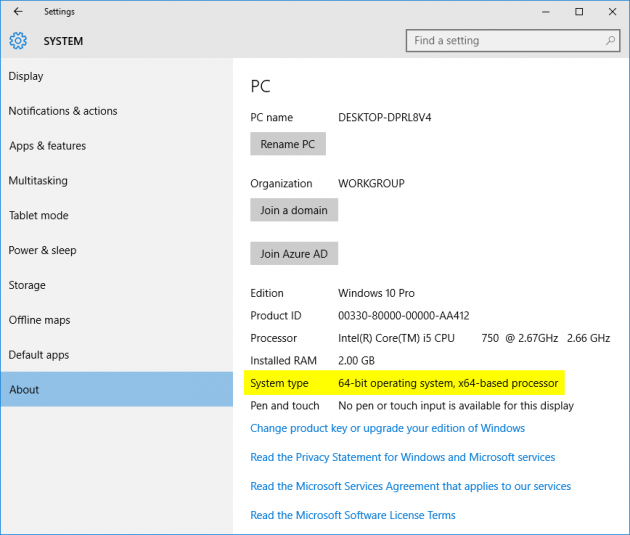The height and width of the screenshot is (535, 630).
Task: Click the Rename PC button
Action: (x=288, y=144)
